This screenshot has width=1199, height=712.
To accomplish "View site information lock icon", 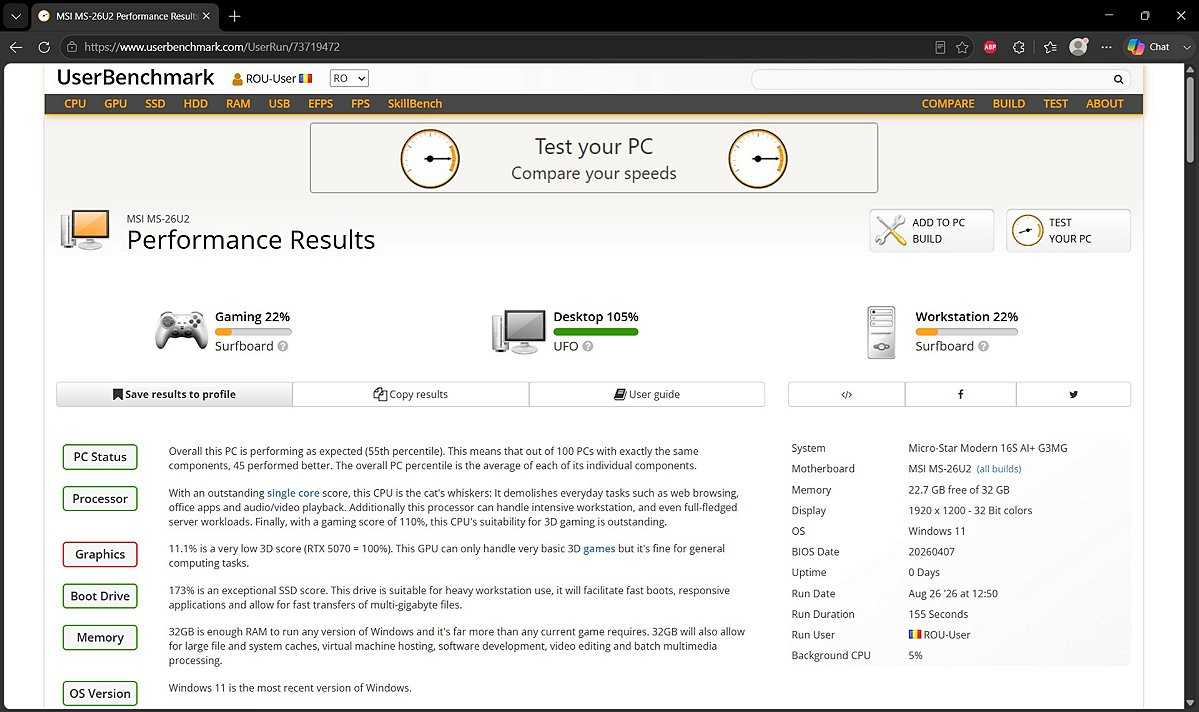I will (71, 47).
